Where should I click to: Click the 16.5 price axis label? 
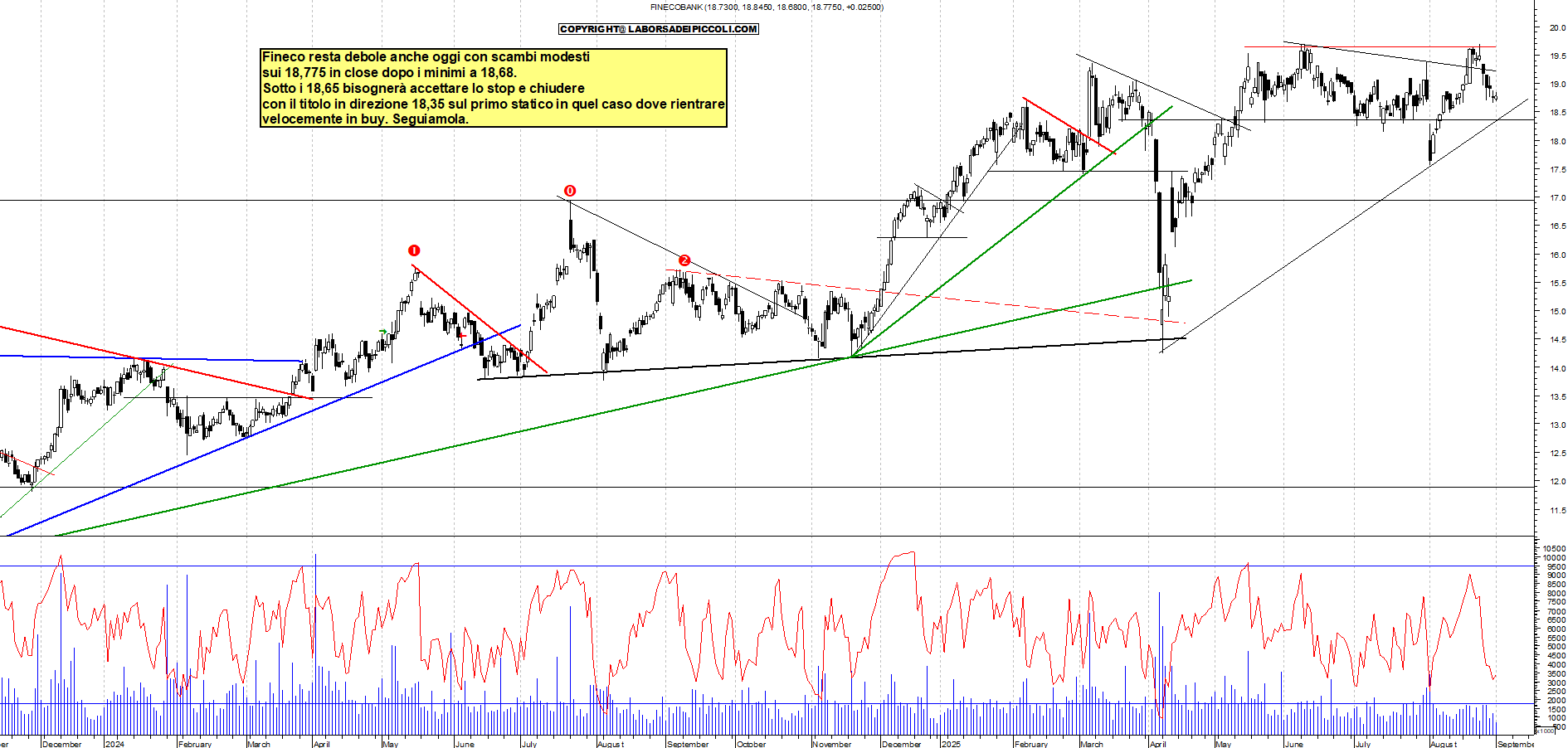1557,226
